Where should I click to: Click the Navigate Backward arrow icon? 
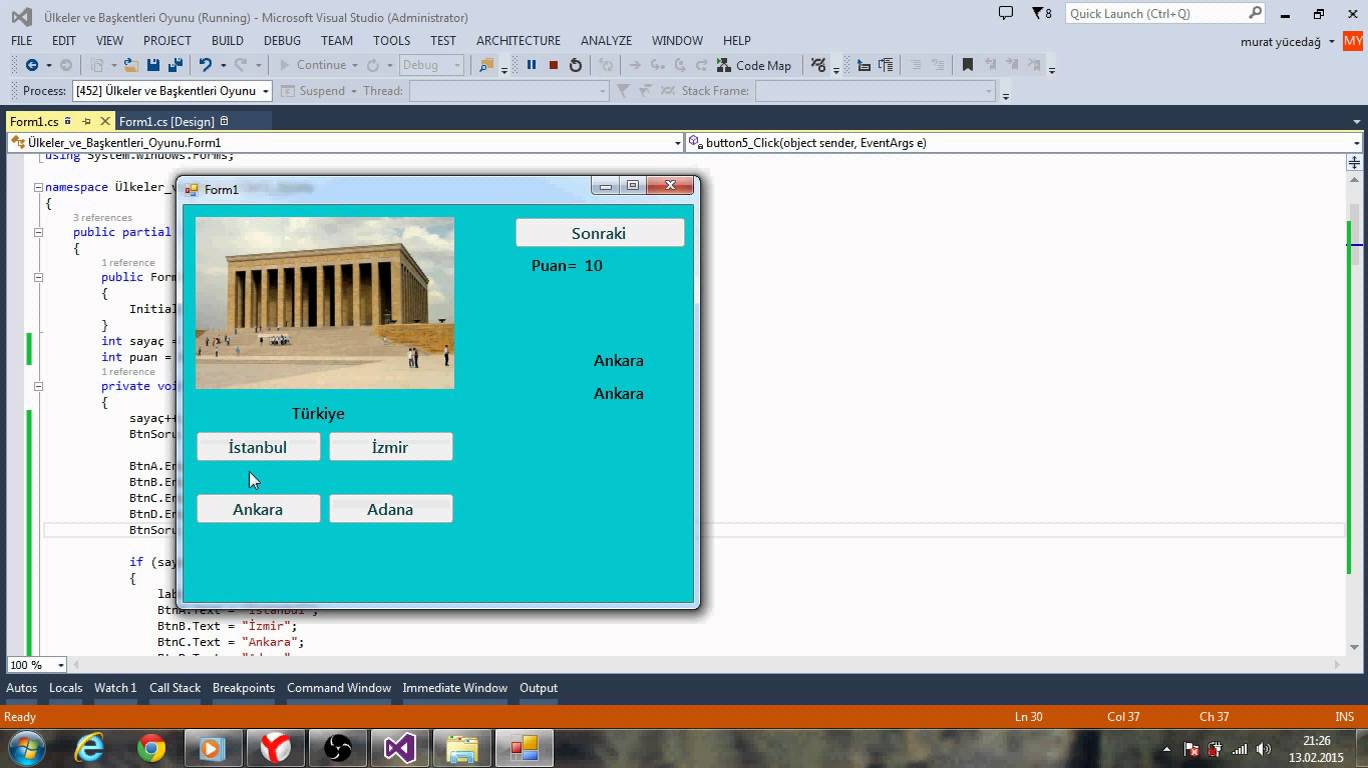32,65
